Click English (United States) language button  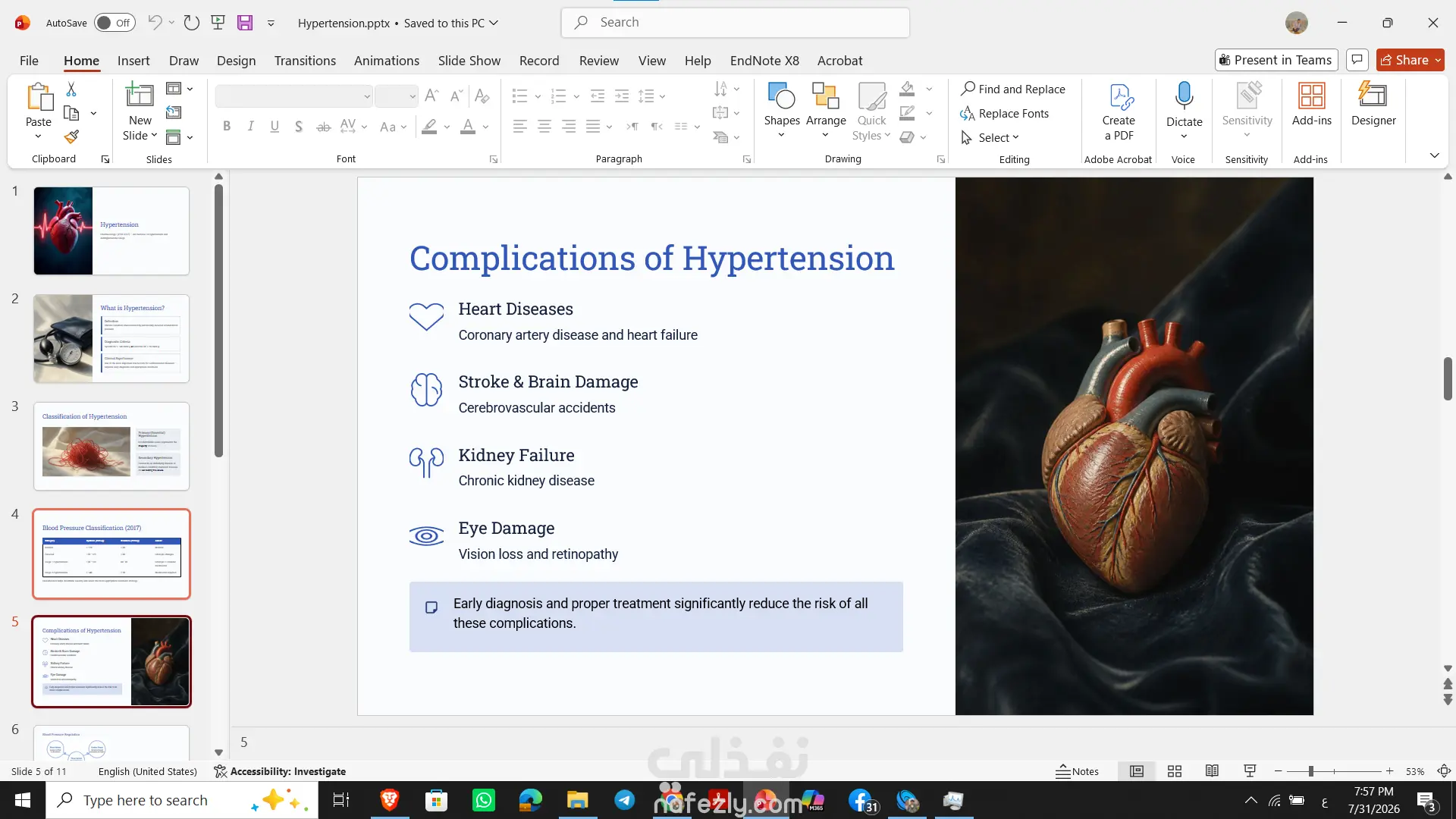148,771
